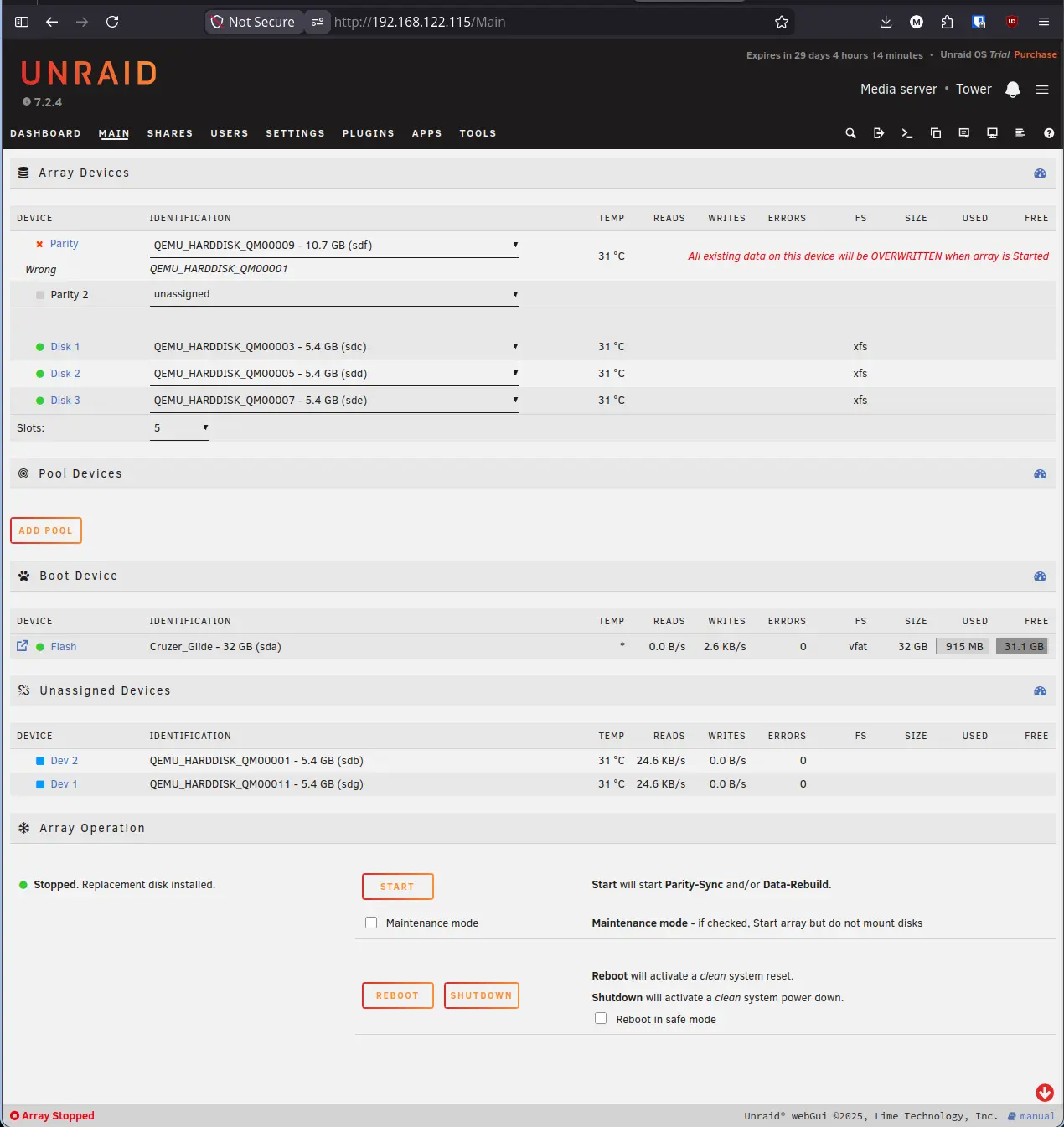Image resolution: width=1064 pixels, height=1127 pixels.
Task: Open the Apps tab
Action: pos(426,133)
